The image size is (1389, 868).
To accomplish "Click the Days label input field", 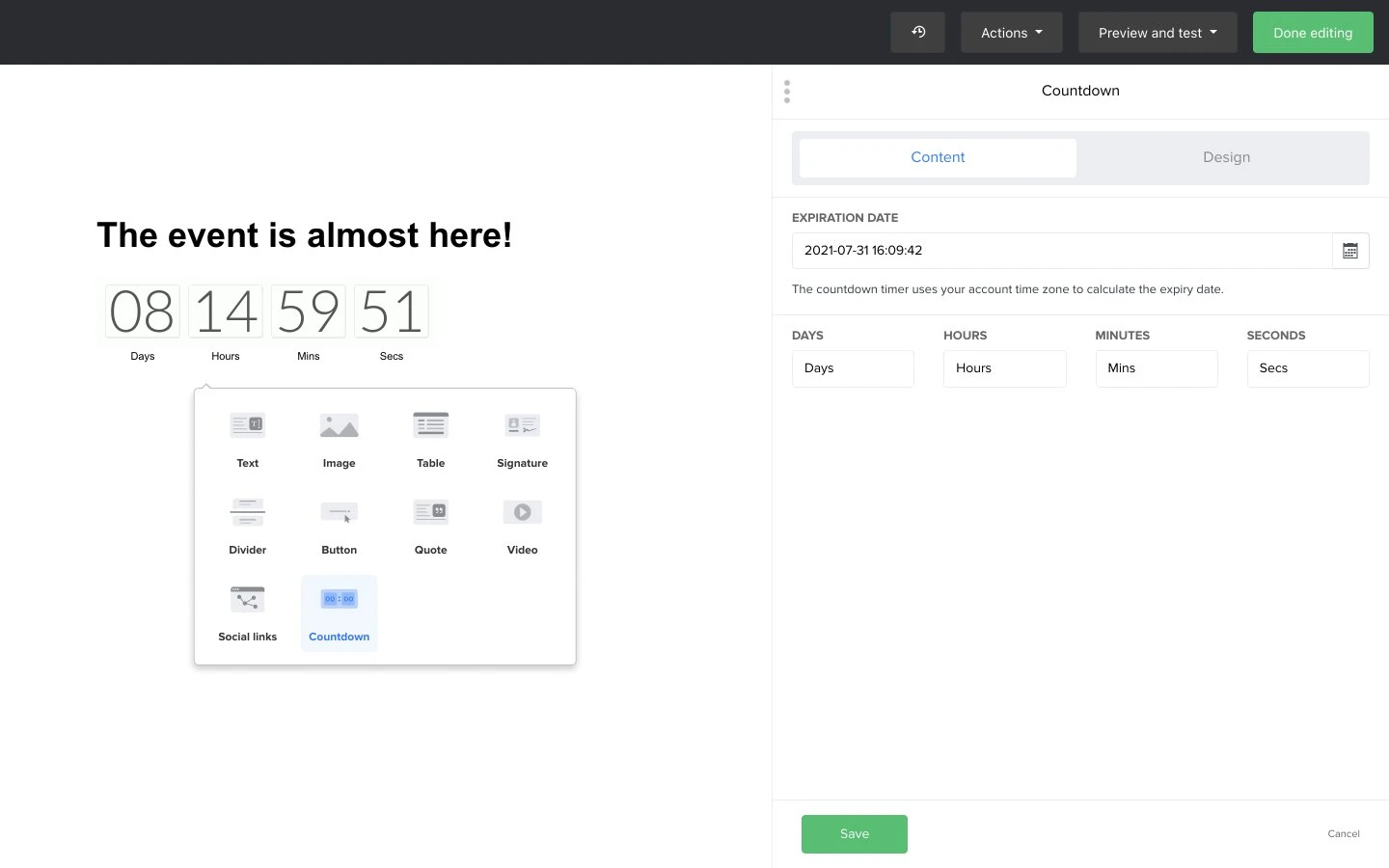I will [x=852, y=368].
